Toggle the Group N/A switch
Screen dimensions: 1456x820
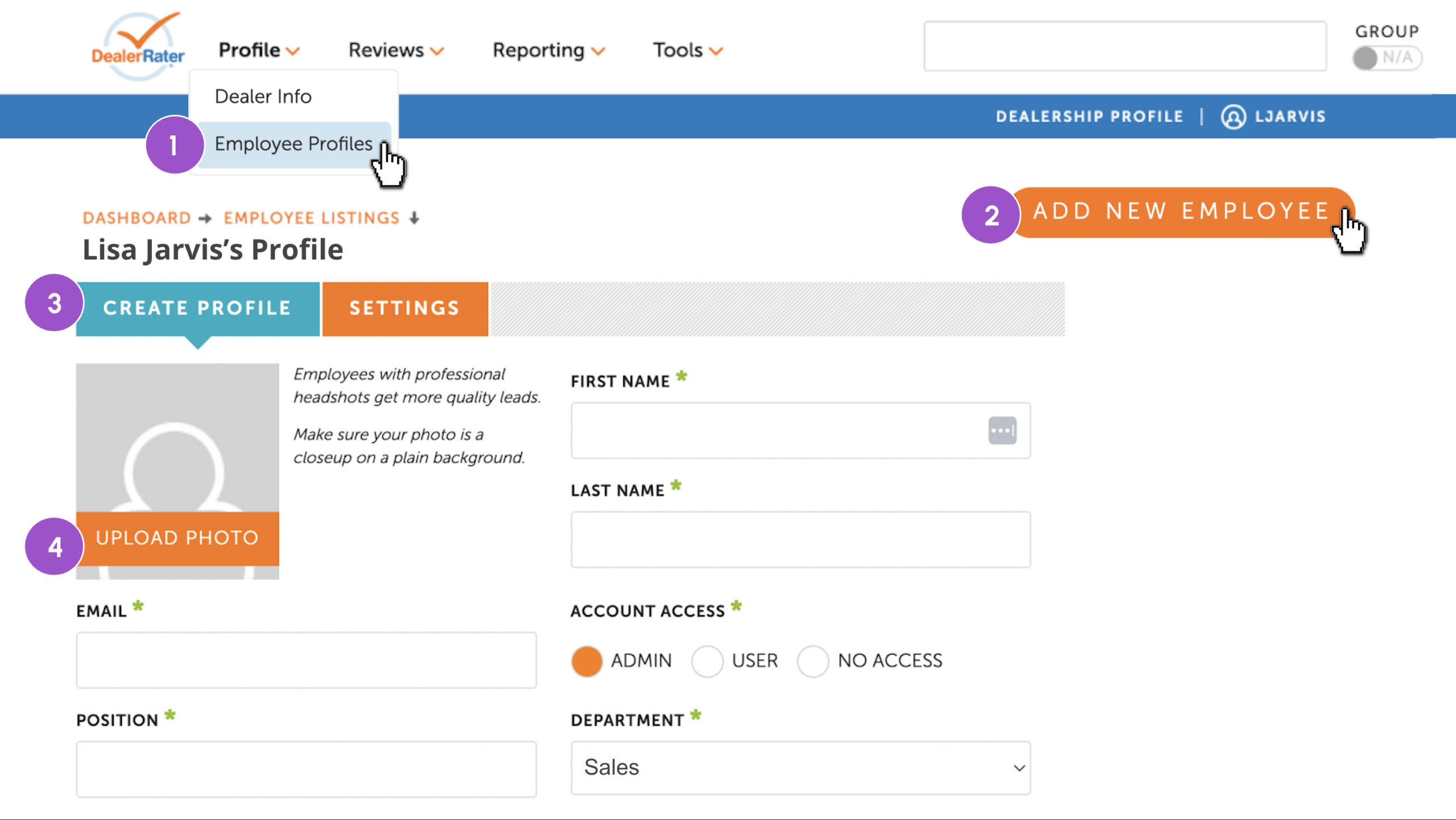tap(1387, 58)
